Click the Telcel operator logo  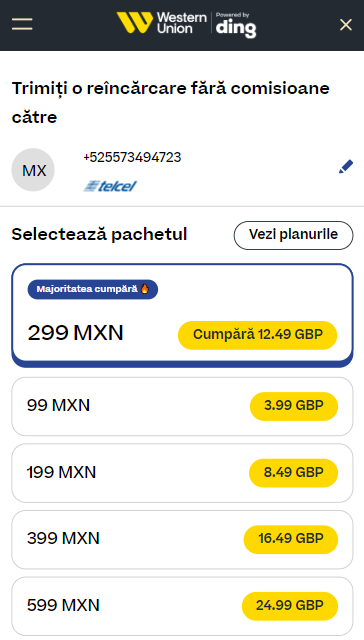[x=110, y=186]
